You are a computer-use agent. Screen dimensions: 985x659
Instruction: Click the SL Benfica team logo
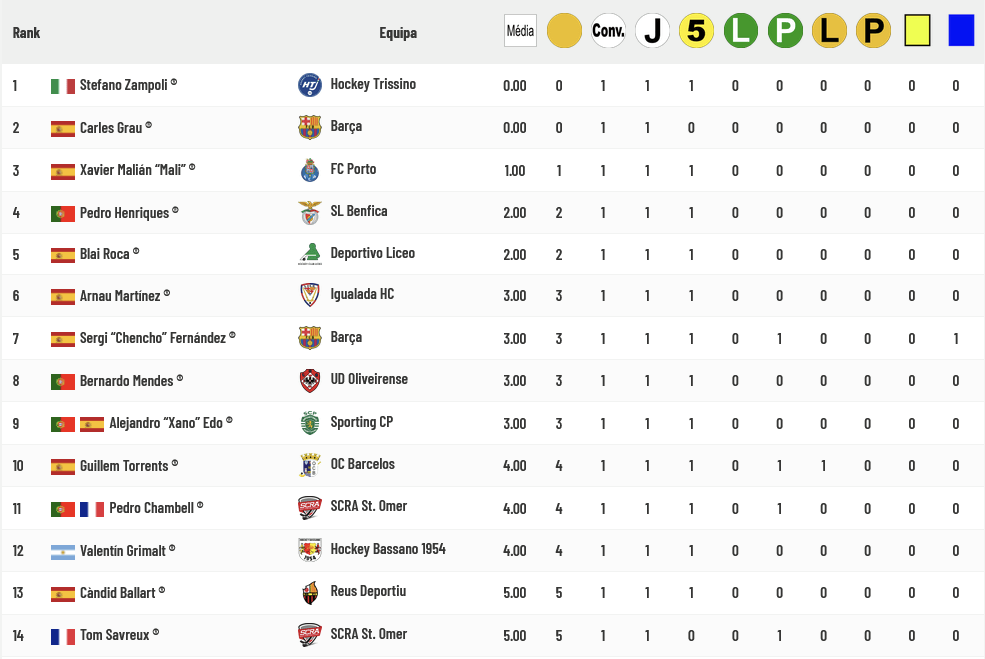pos(310,212)
